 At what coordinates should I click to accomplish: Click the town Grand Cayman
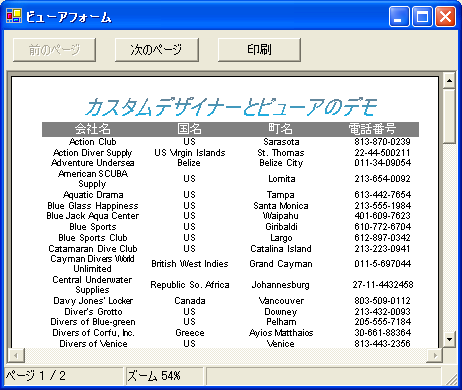(281, 264)
